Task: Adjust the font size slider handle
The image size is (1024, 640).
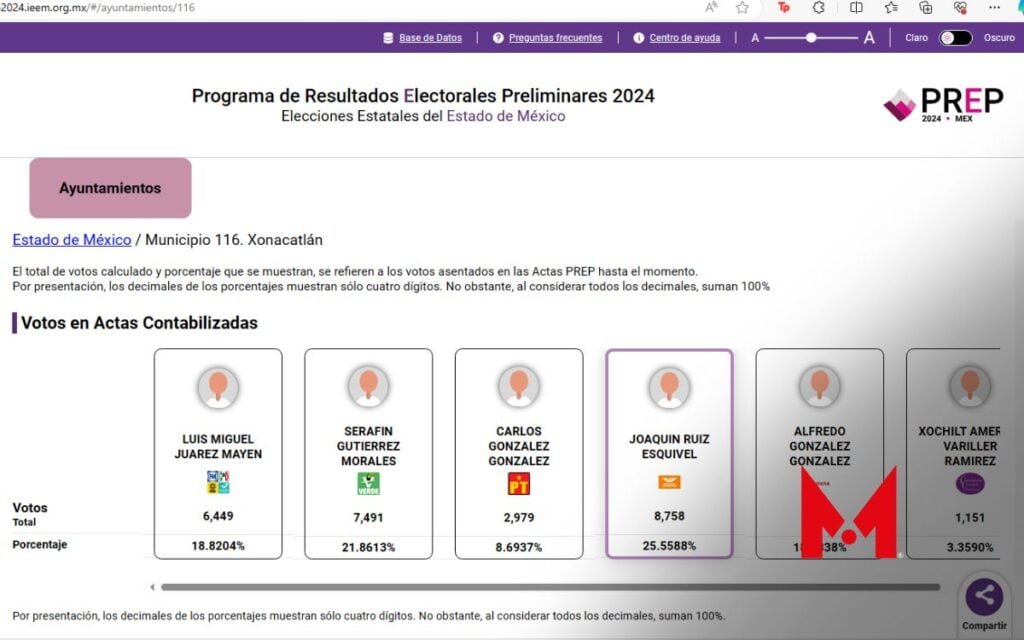Action: pos(811,38)
